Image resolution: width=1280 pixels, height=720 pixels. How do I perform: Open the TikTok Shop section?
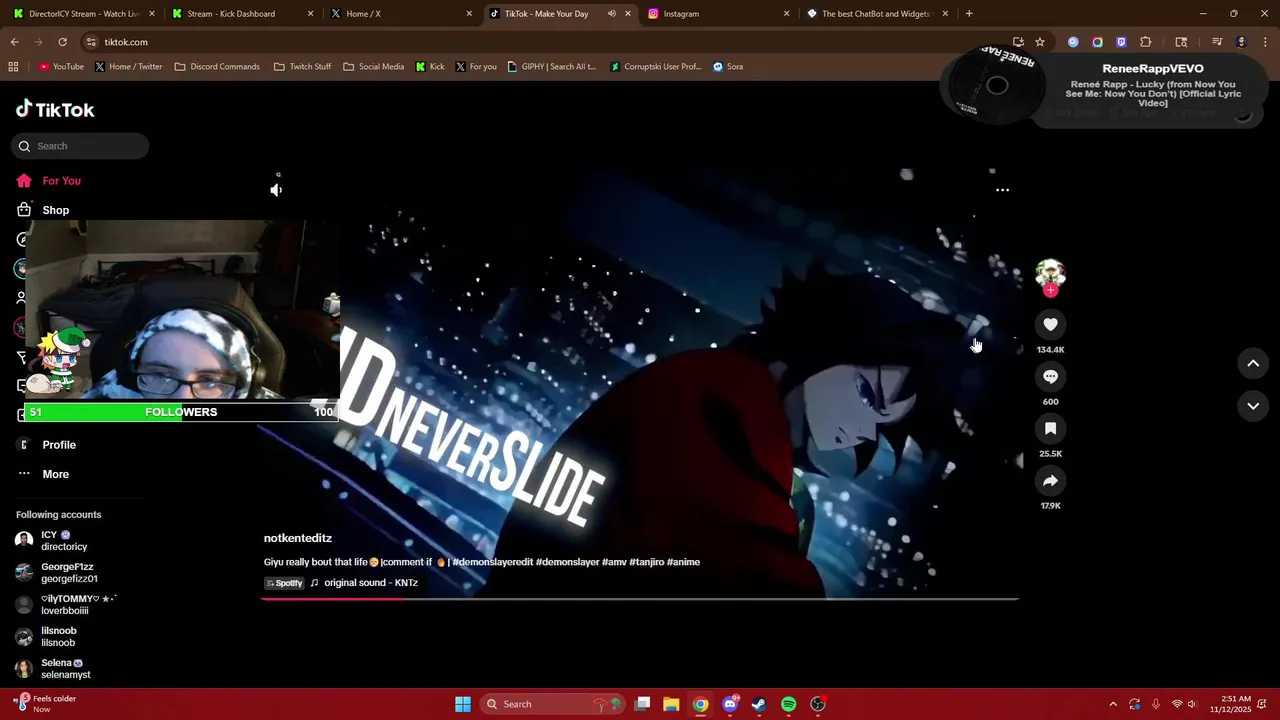click(55, 210)
